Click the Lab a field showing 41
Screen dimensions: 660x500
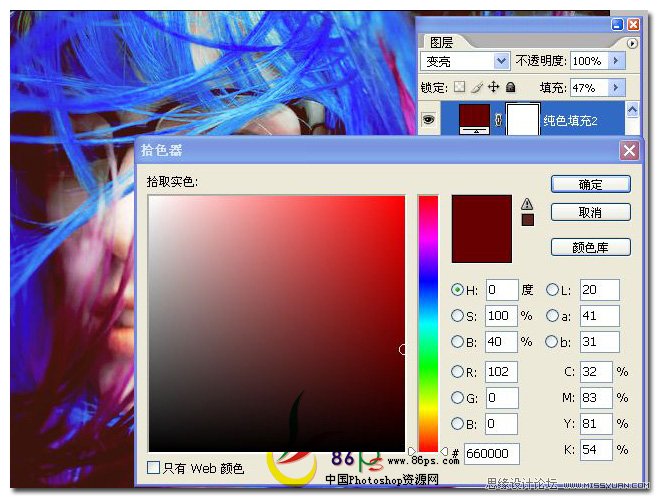tap(600, 316)
